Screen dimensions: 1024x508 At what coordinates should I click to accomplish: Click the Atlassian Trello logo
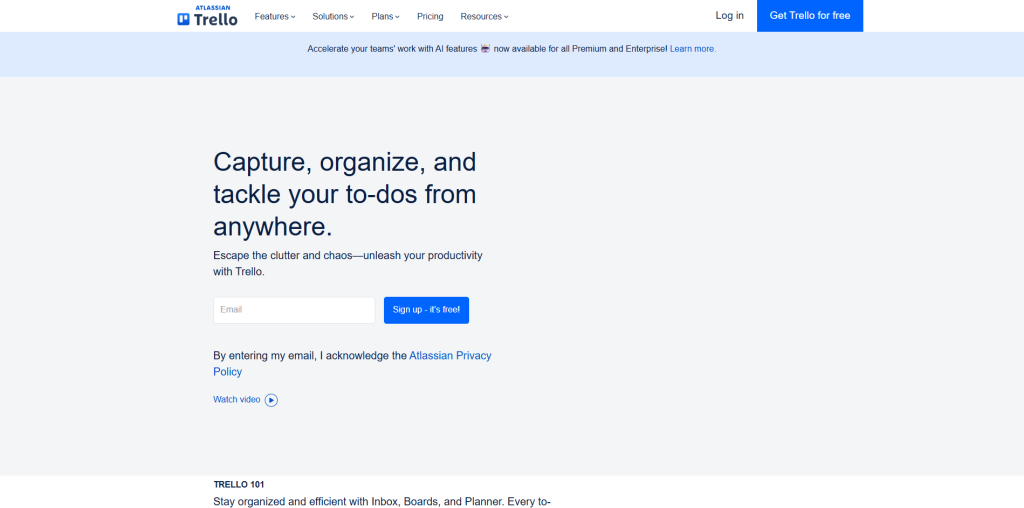[207, 16]
